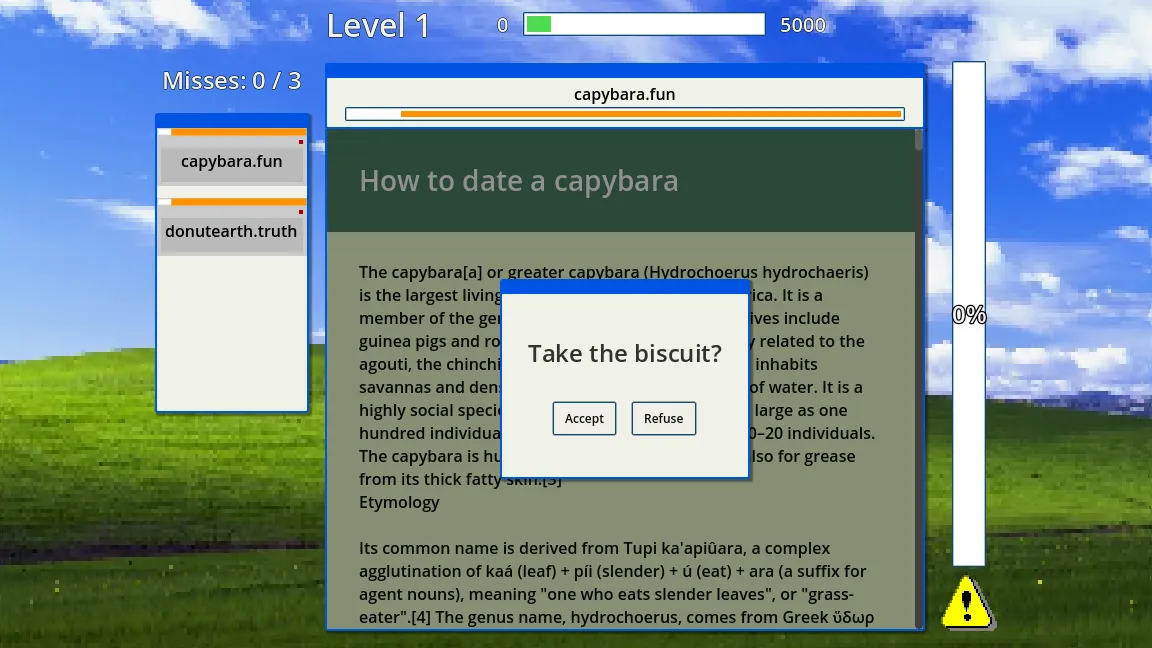Click the capybara.fun title bar of the window

(x=624, y=94)
